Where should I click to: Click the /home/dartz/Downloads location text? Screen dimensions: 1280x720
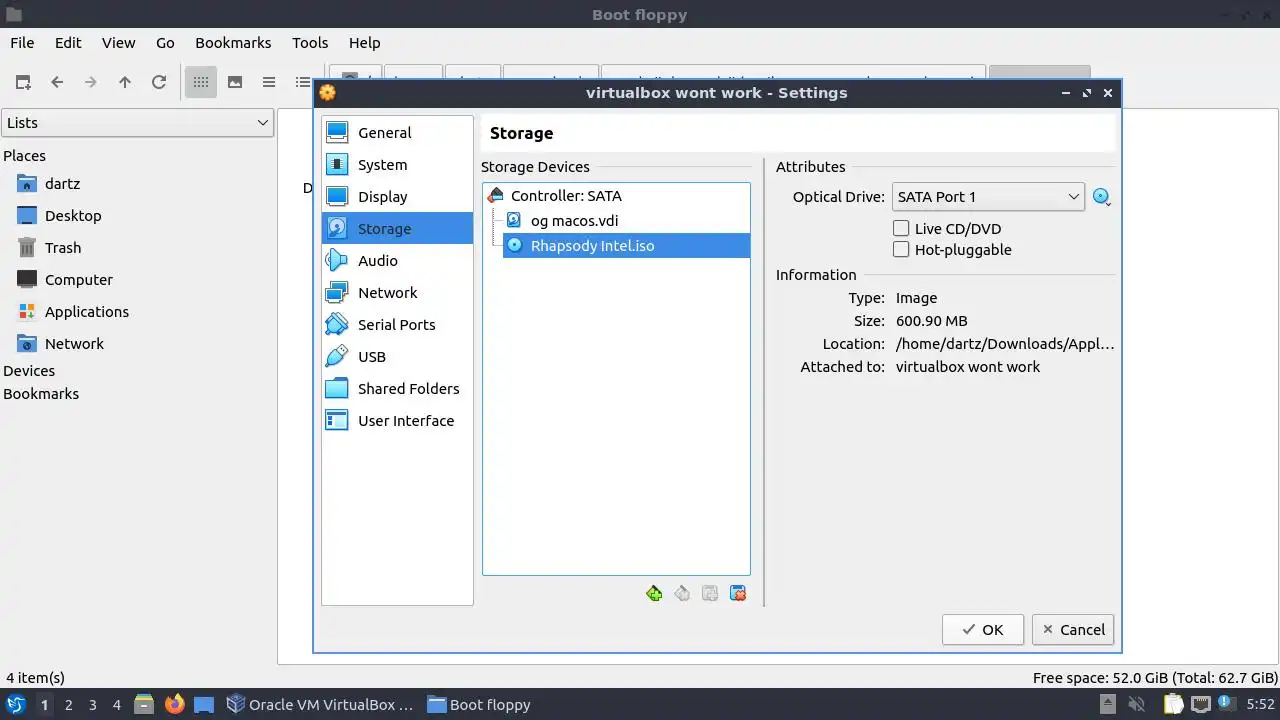[x=1005, y=344]
